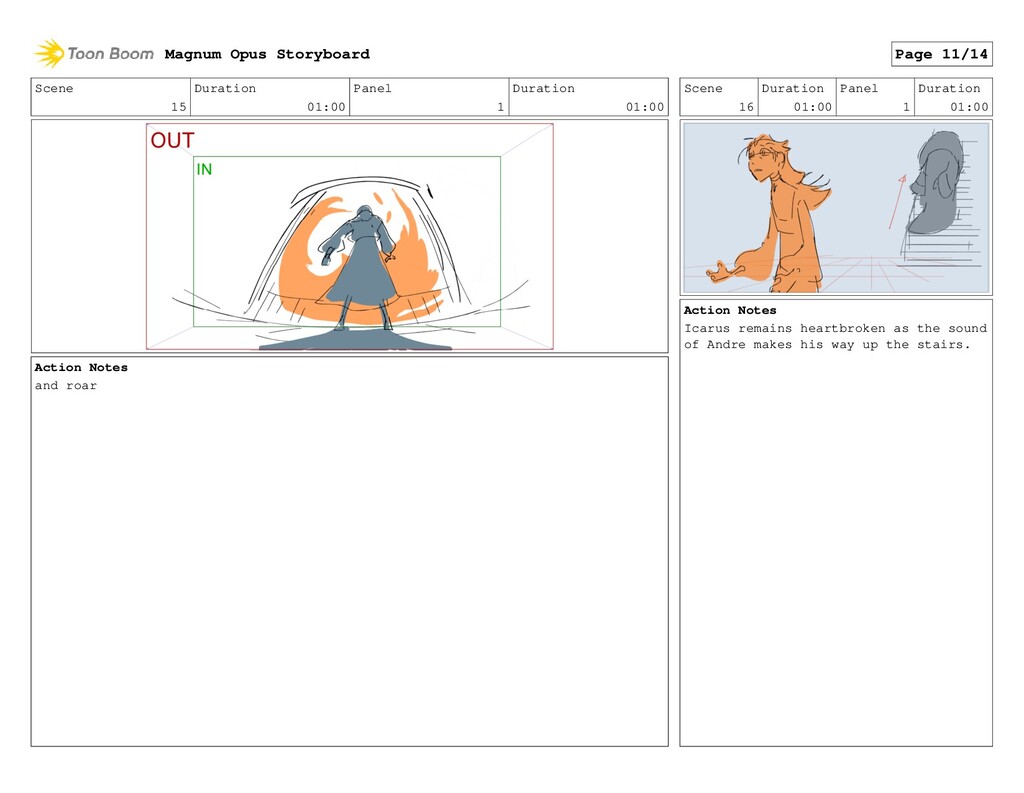Select scene number 16

click(746, 107)
